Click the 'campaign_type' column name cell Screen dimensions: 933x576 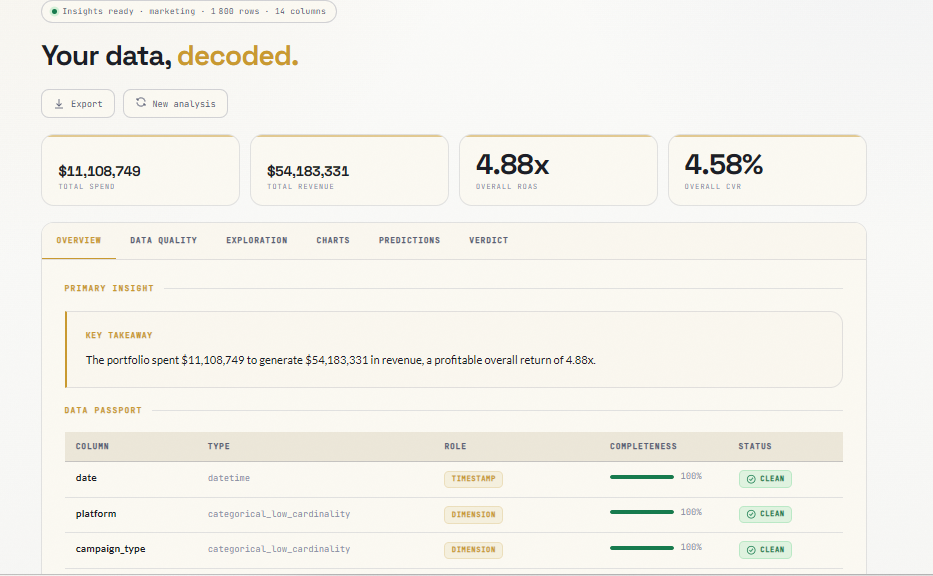(110, 549)
